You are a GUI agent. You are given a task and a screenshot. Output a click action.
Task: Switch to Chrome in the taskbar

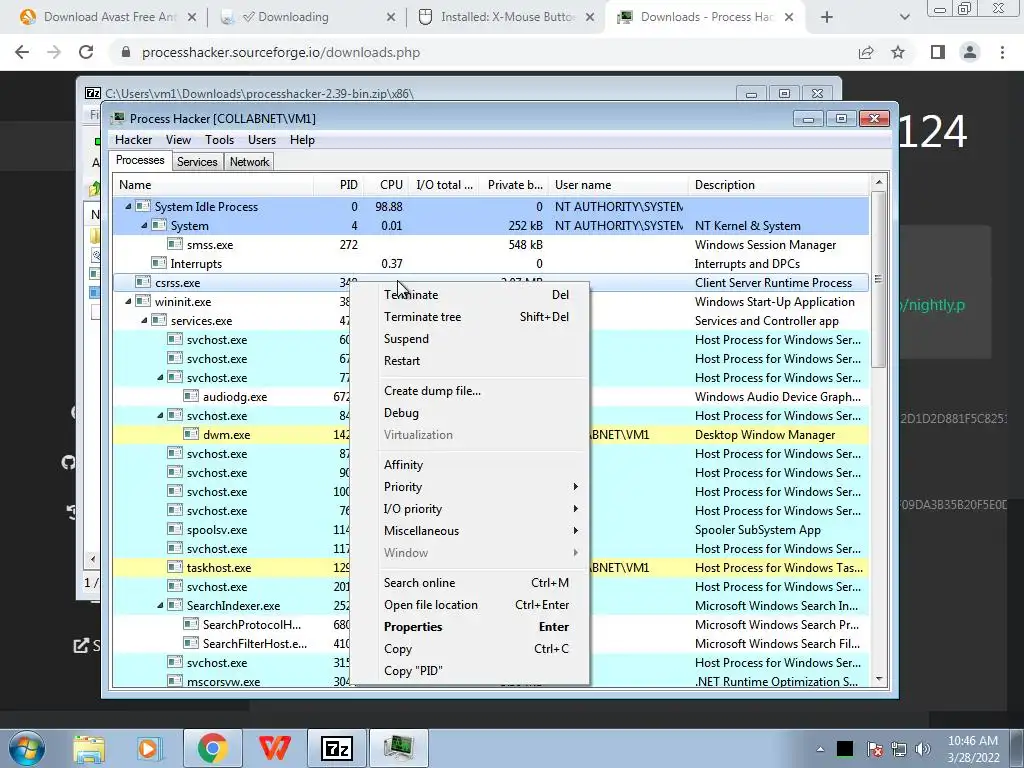[x=212, y=748]
